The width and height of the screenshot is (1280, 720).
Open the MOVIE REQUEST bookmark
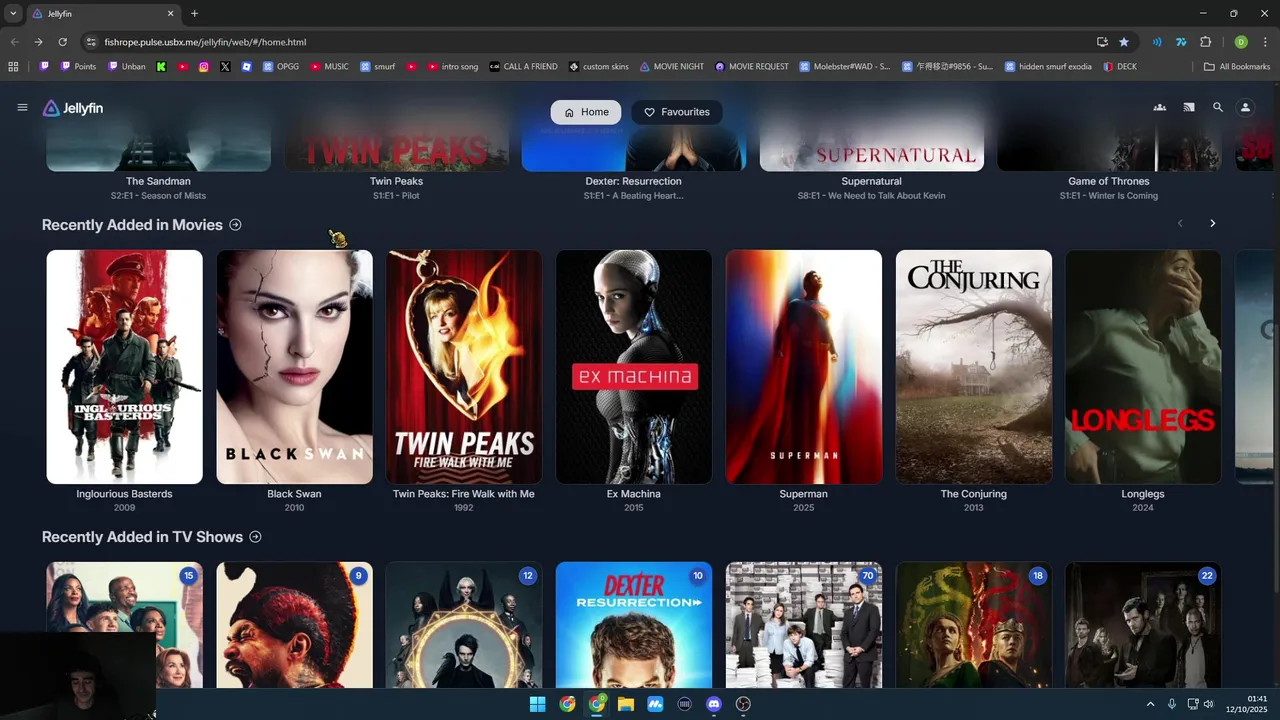click(751, 67)
